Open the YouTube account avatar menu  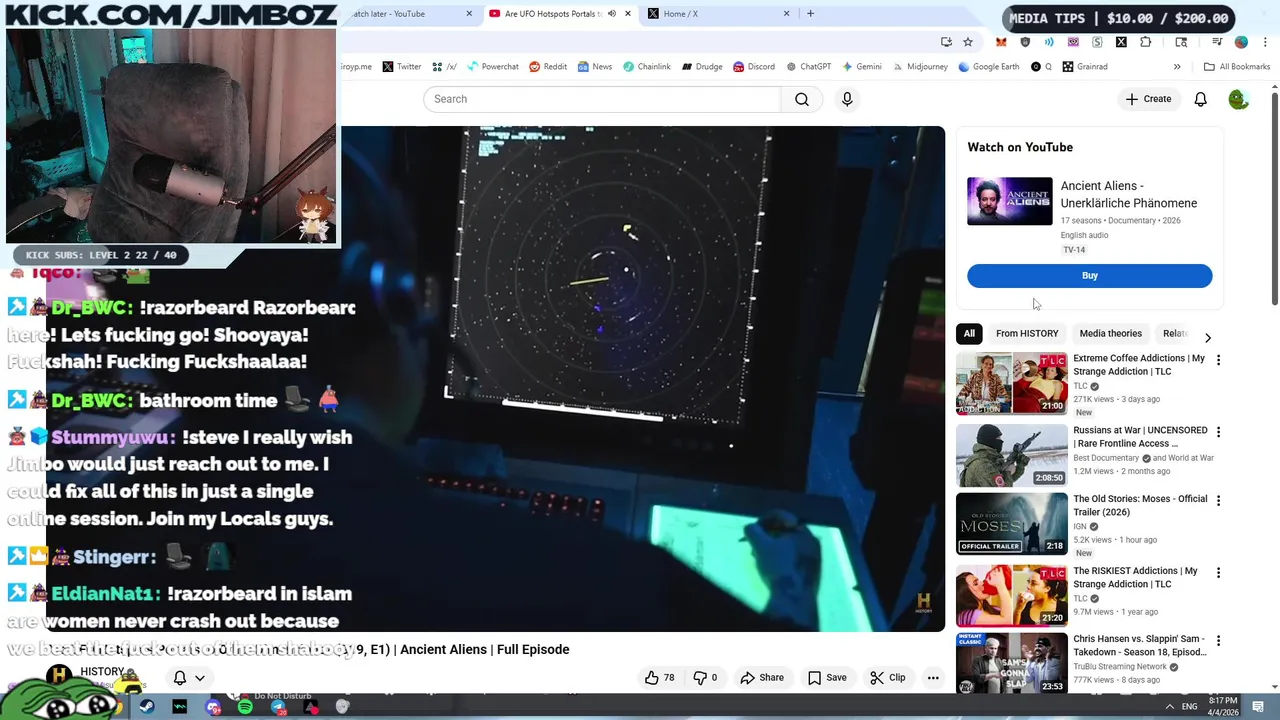1238,99
